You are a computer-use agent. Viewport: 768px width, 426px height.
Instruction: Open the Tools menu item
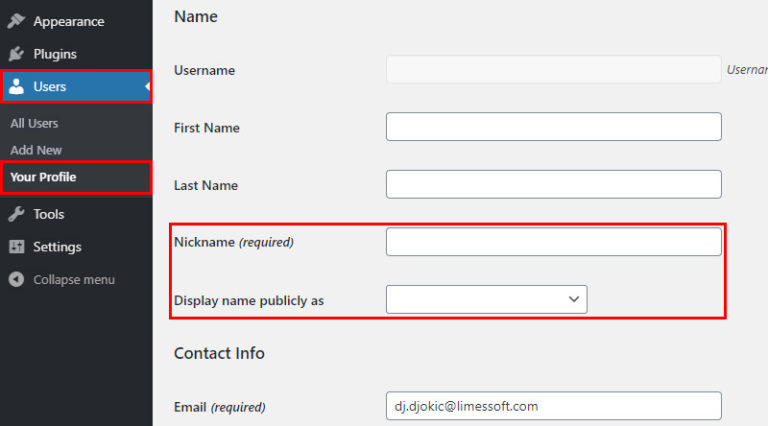click(x=48, y=214)
